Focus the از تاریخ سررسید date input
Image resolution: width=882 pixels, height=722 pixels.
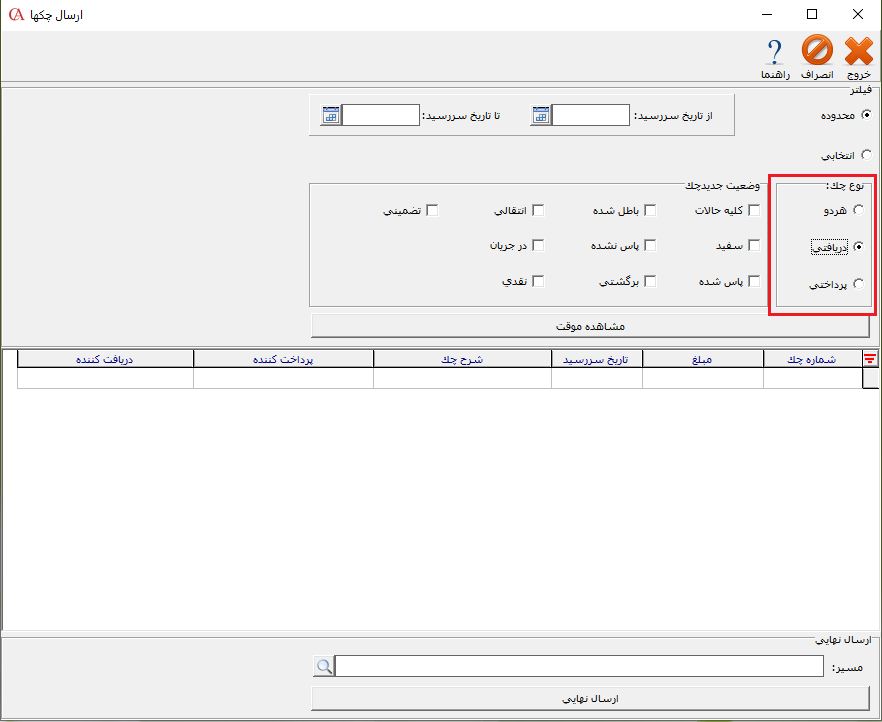[590, 115]
